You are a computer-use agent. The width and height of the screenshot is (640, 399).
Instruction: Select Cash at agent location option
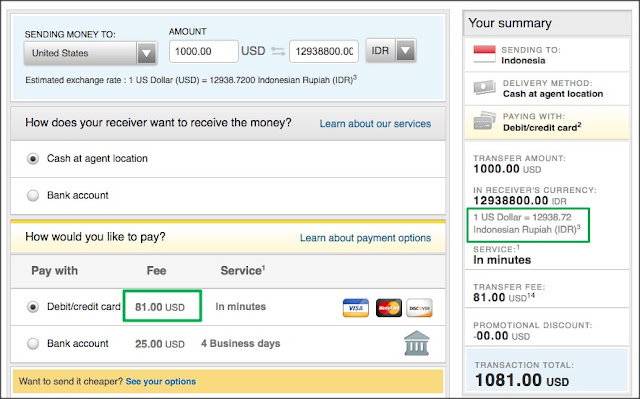[33, 158]
